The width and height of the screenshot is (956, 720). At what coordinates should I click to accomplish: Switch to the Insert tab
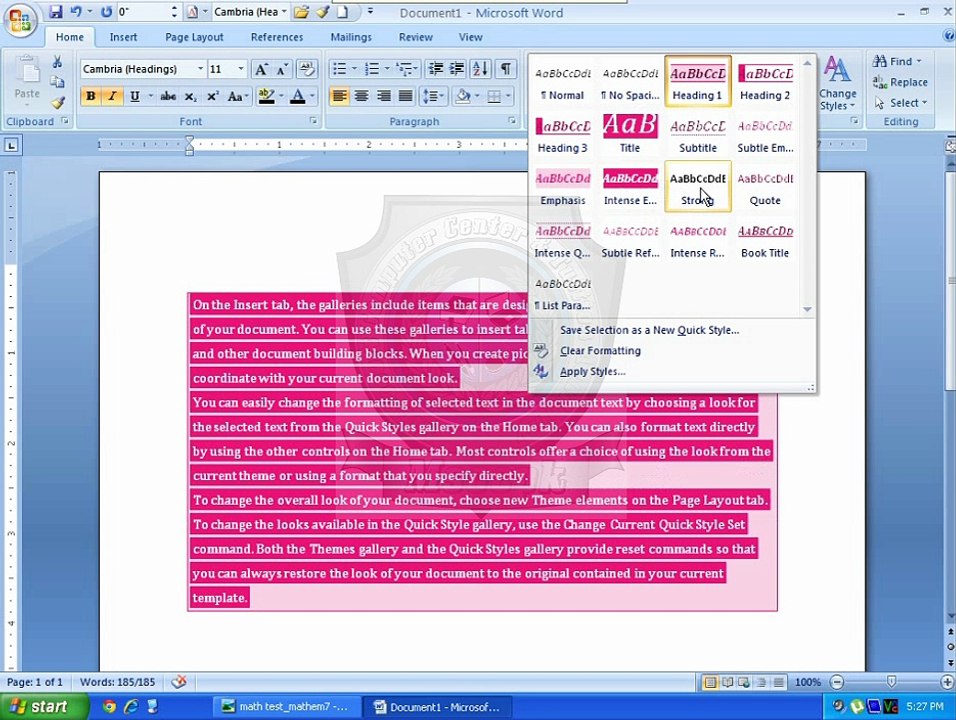123,37
